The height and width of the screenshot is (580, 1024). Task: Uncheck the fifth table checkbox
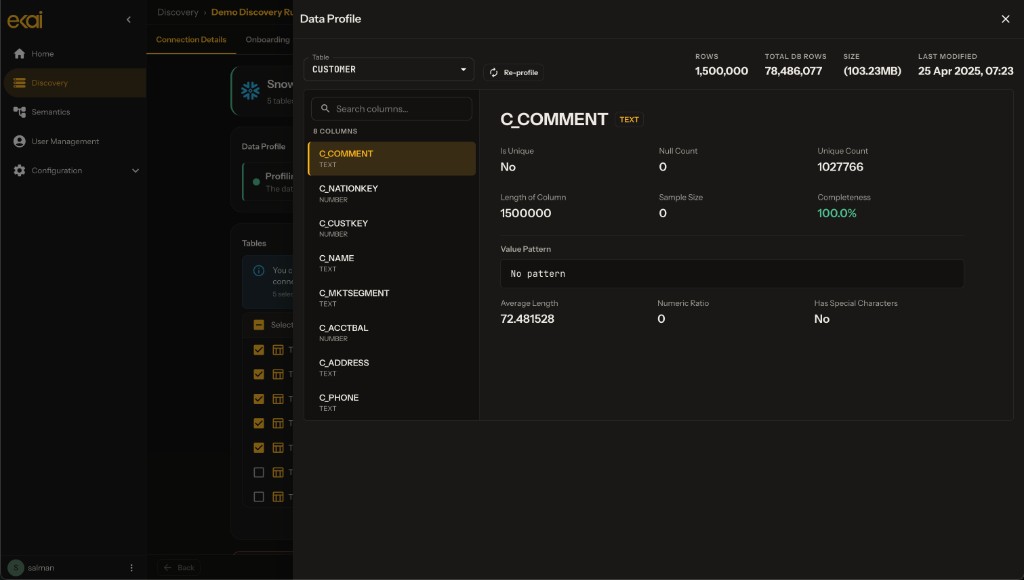tap(259, 448)
